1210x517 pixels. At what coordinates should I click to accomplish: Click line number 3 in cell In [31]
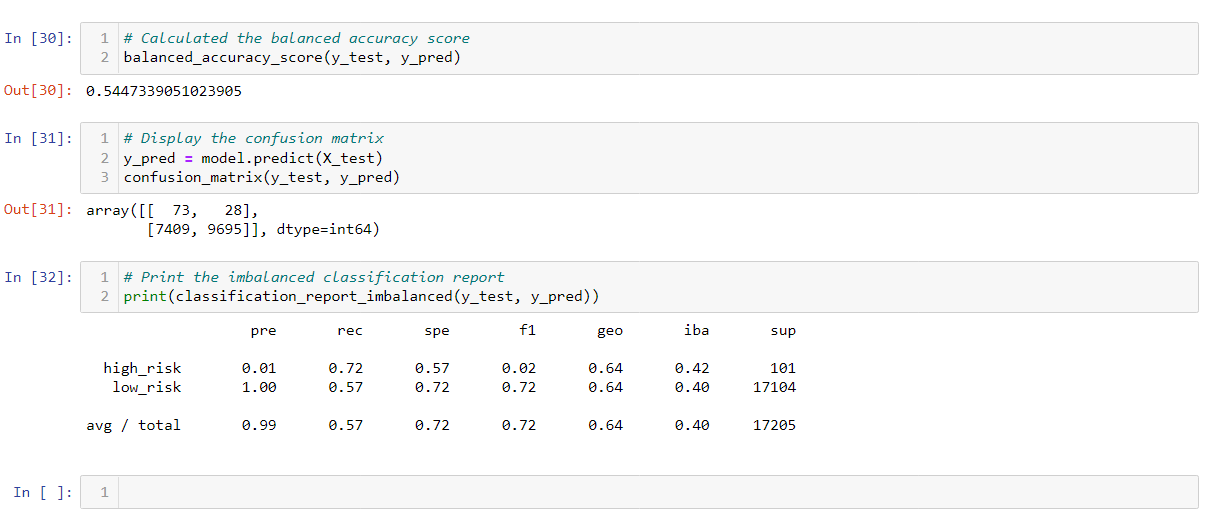click(x=104, y=177)
